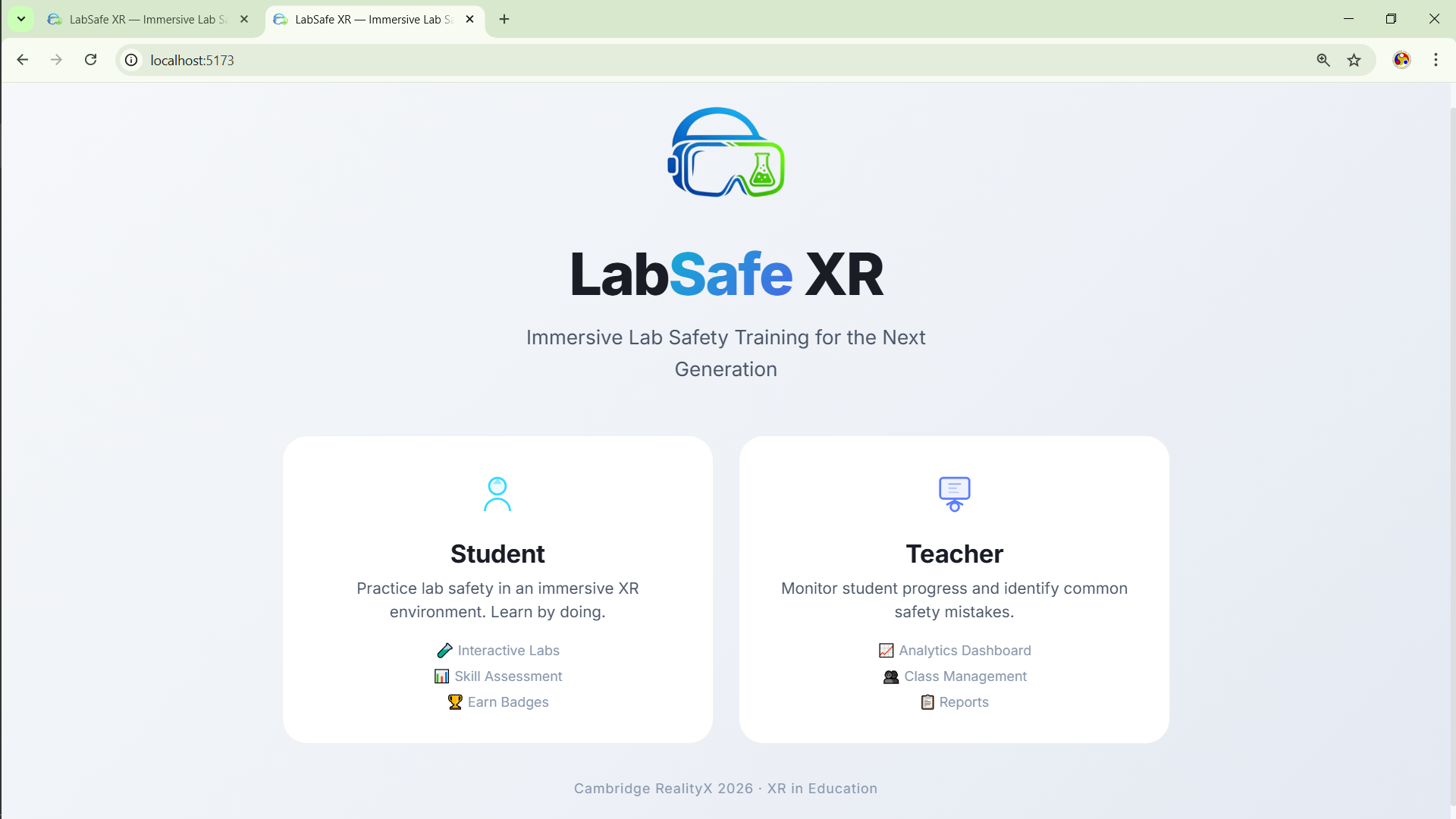The width and height of the screenshot is (1456, 819).
Task: Click the 'Class Management' text
Action: pos(965,676)
